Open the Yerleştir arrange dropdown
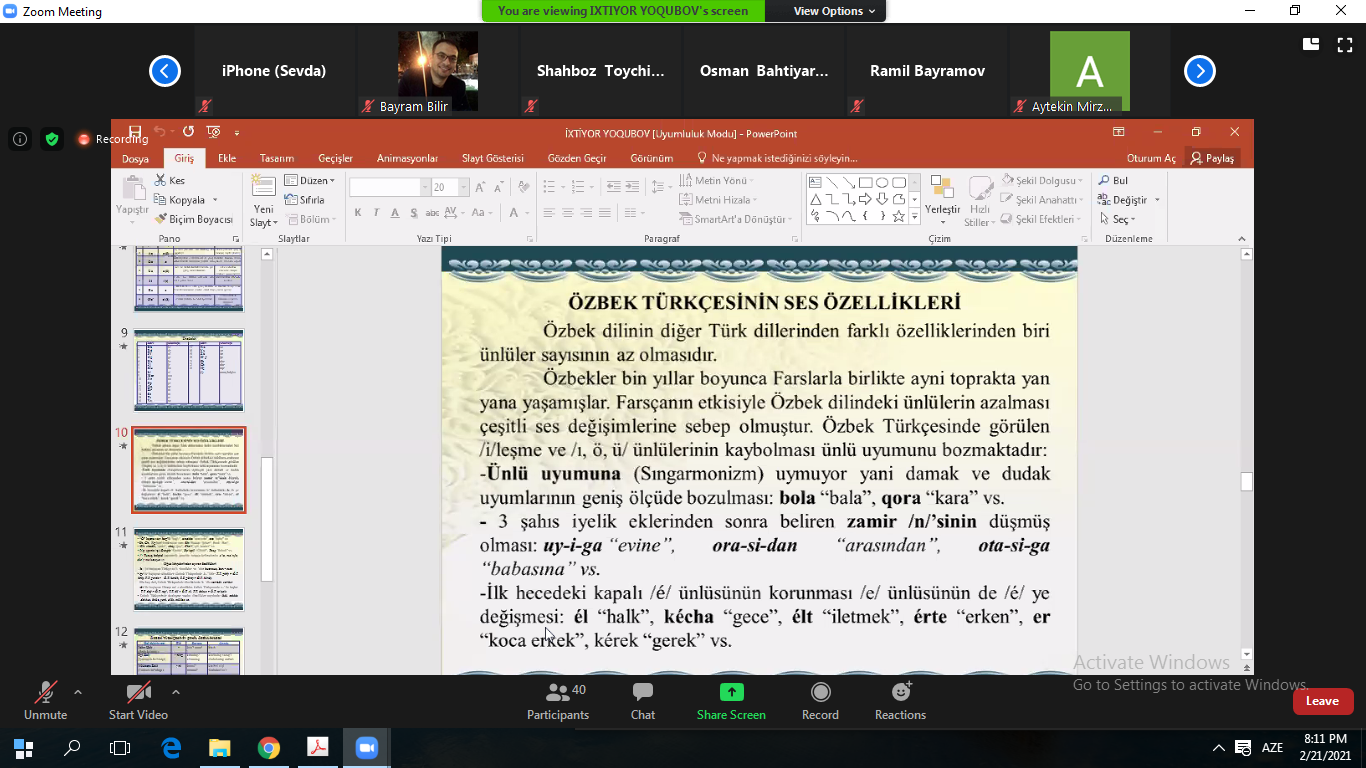The height and width of the screenshot is (768, 1366). point(942,199)
